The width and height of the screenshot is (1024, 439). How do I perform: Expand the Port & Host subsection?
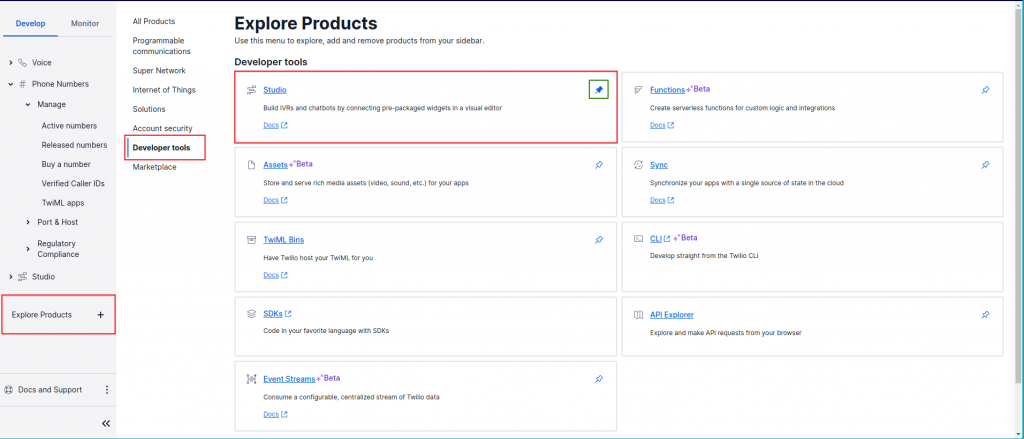point(28,222)
